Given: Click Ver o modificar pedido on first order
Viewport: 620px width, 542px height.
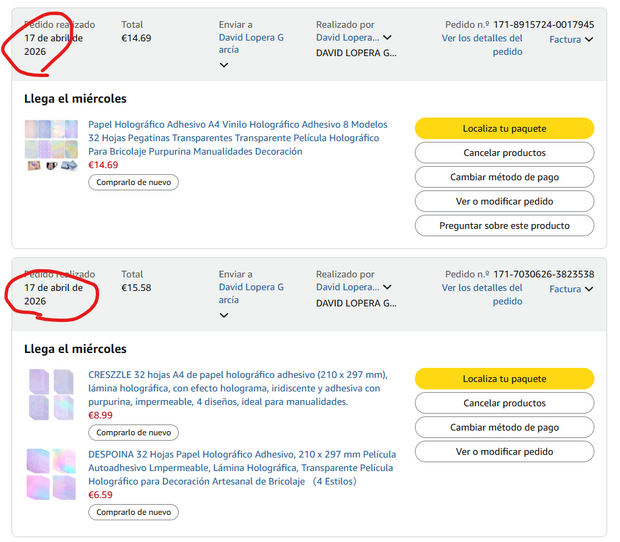Looking at the screenshot, I should pos(504,201).
